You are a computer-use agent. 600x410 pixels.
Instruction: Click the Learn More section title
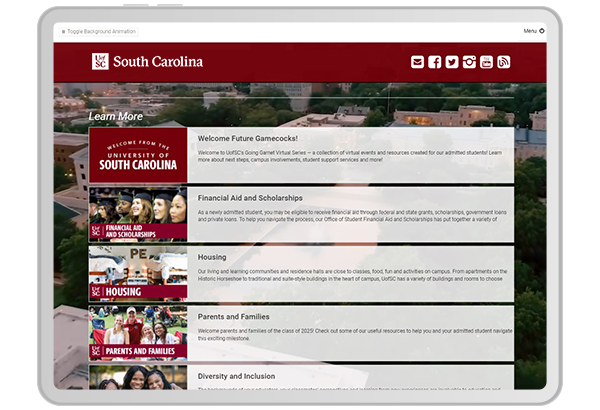pos(116,116)
